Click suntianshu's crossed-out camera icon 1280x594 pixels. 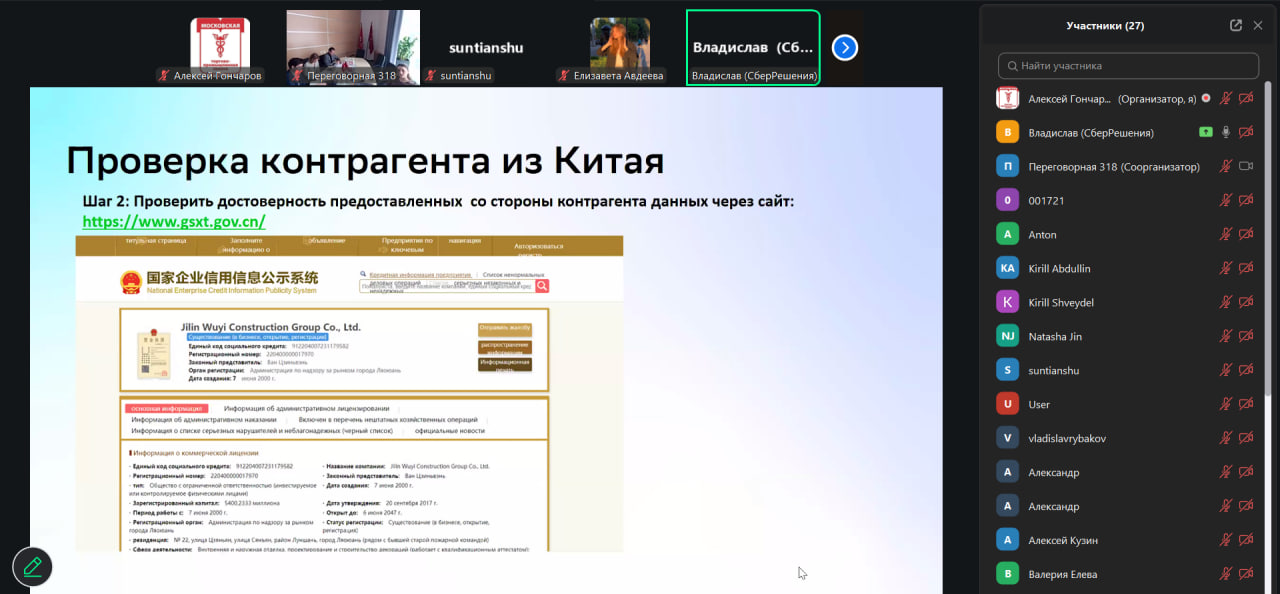[1246, 370]
